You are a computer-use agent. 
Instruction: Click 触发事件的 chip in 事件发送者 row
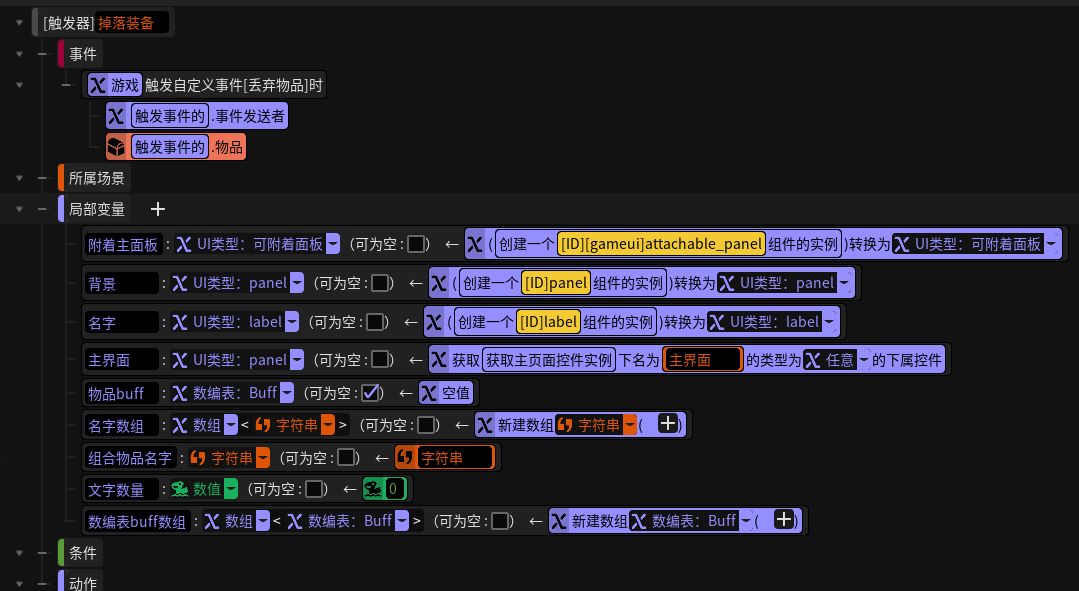(x=169, y=116)
